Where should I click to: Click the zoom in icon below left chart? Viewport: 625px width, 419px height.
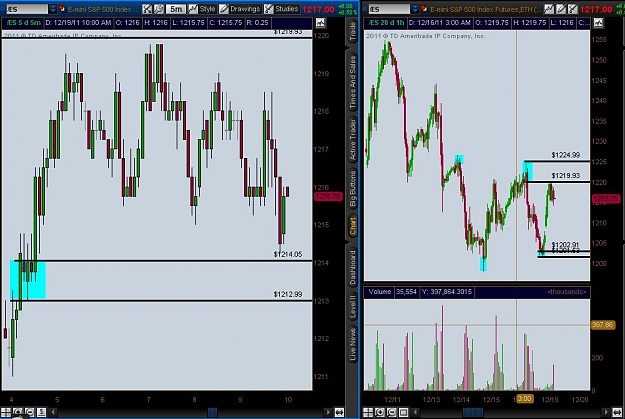18,412
